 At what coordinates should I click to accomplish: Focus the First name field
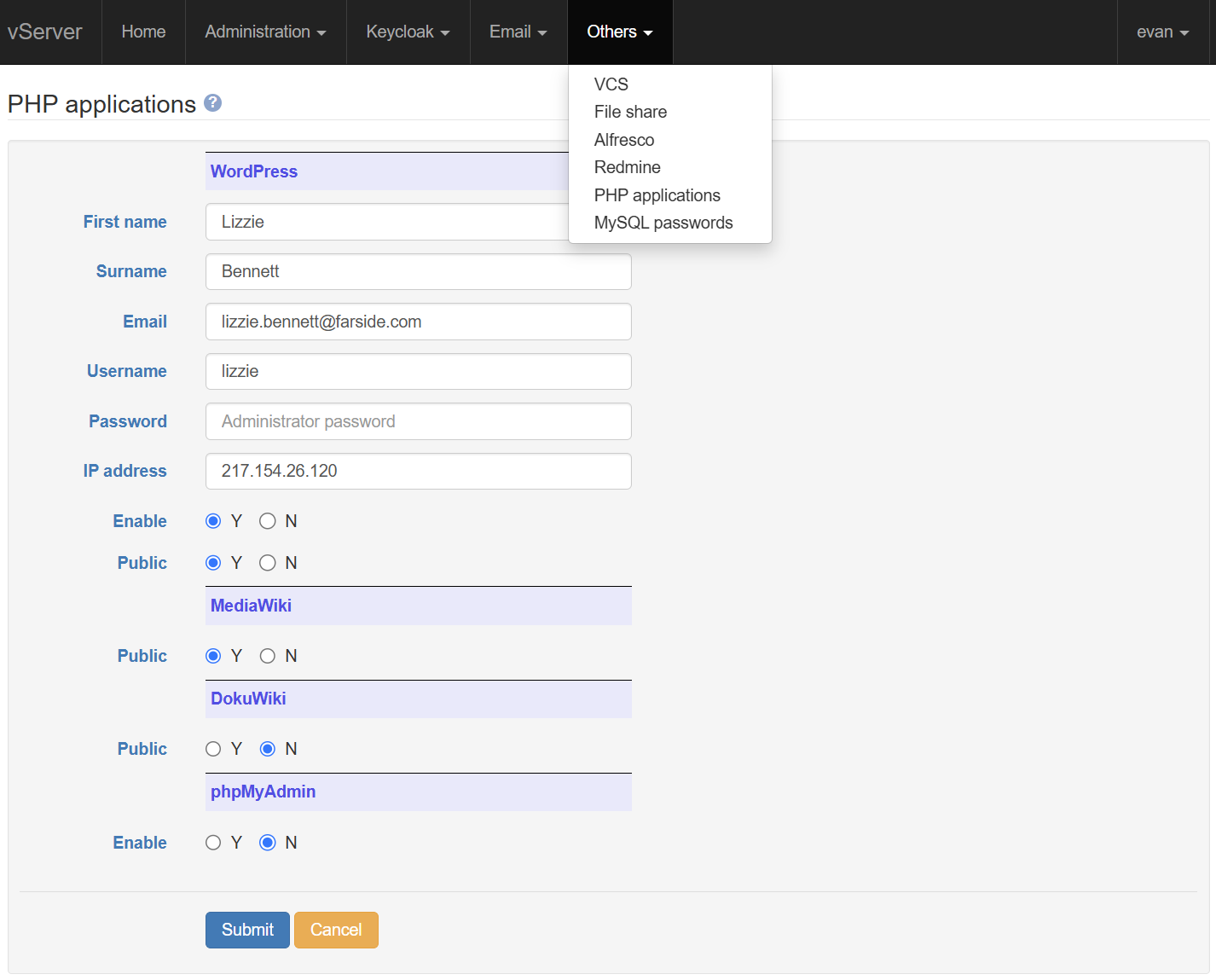387,222
